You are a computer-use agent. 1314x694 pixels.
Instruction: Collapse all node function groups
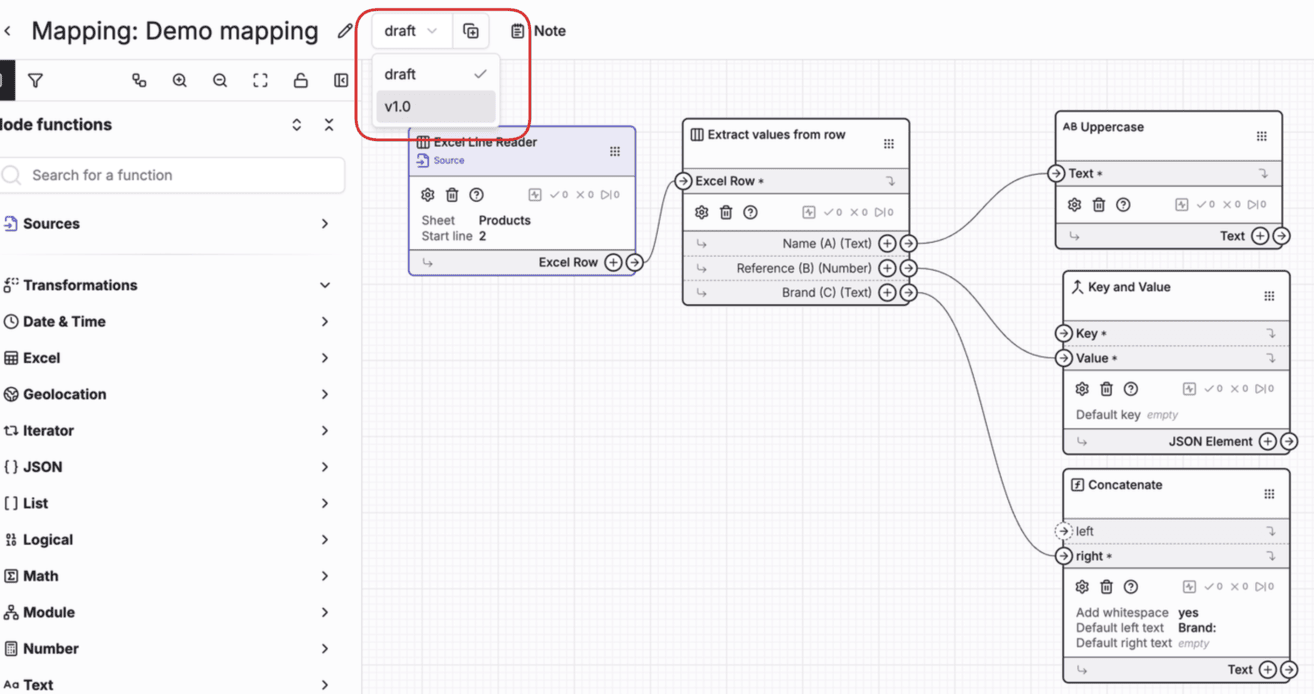tap(329, 125)
